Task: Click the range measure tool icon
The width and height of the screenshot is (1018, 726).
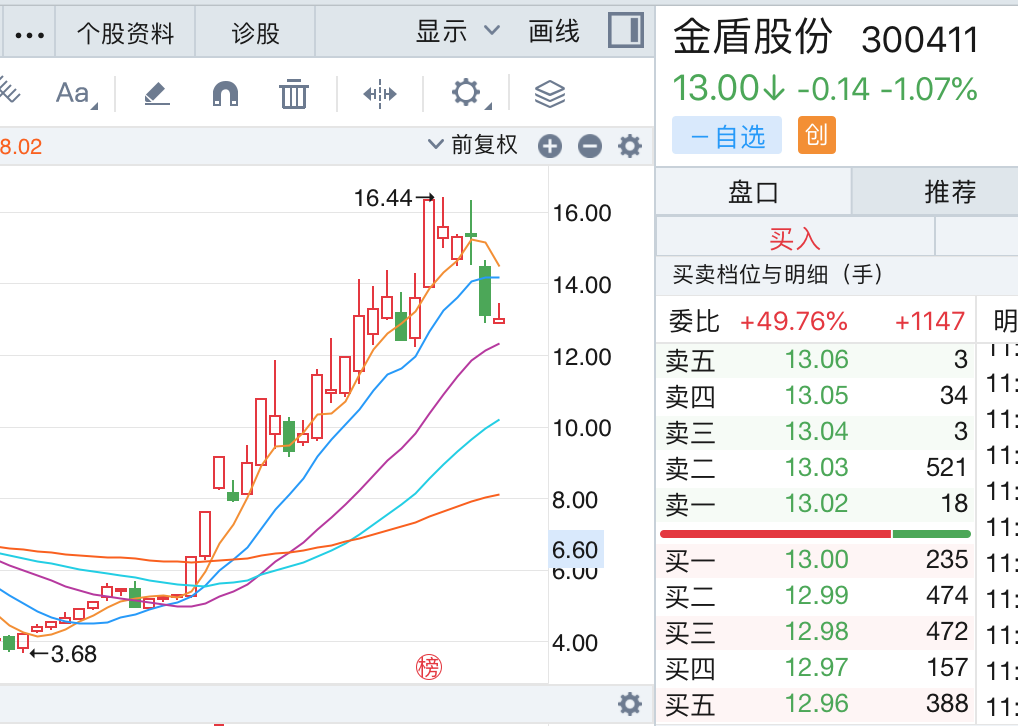Action: (380, 94)
